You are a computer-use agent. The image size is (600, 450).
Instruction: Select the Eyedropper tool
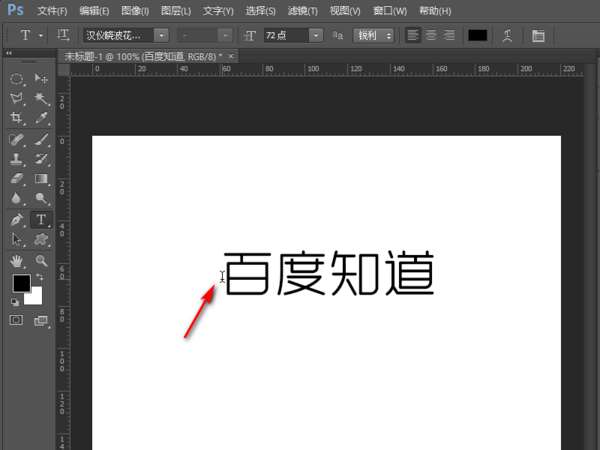click(x=41, y=118)
